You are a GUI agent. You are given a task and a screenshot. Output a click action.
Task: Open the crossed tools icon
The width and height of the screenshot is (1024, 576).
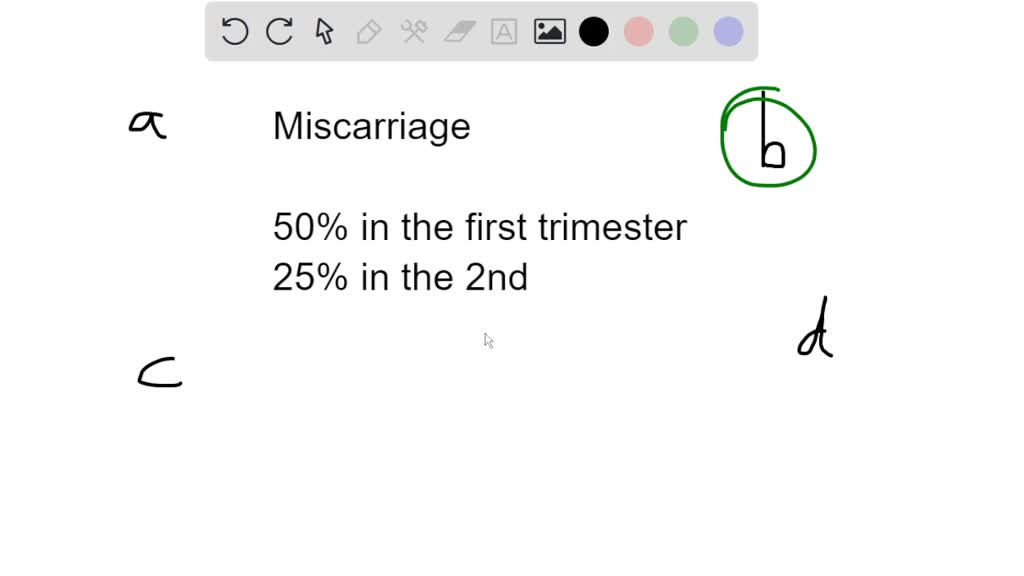[x=414, y=32]
